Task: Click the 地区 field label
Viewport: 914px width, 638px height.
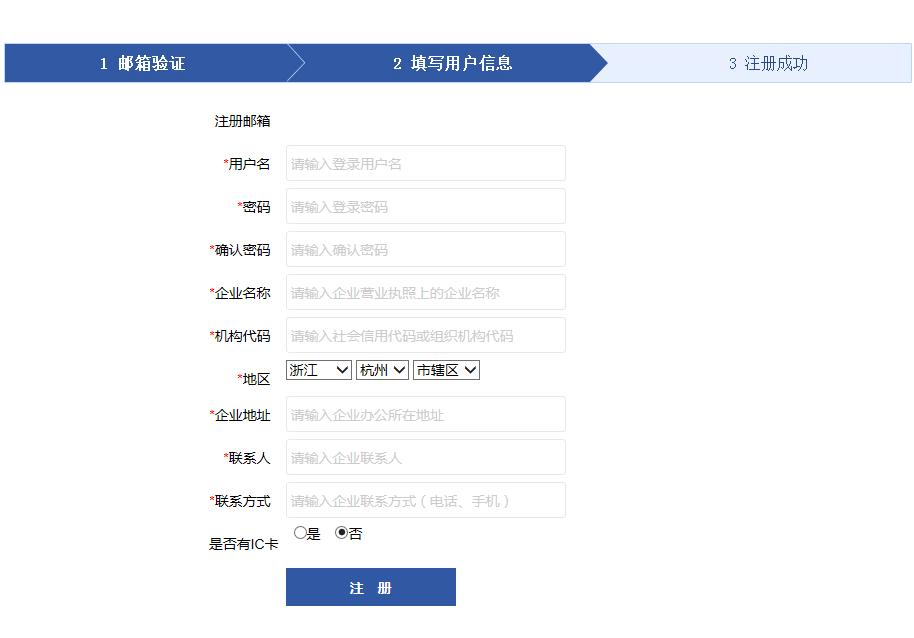Action: [256, 379]
